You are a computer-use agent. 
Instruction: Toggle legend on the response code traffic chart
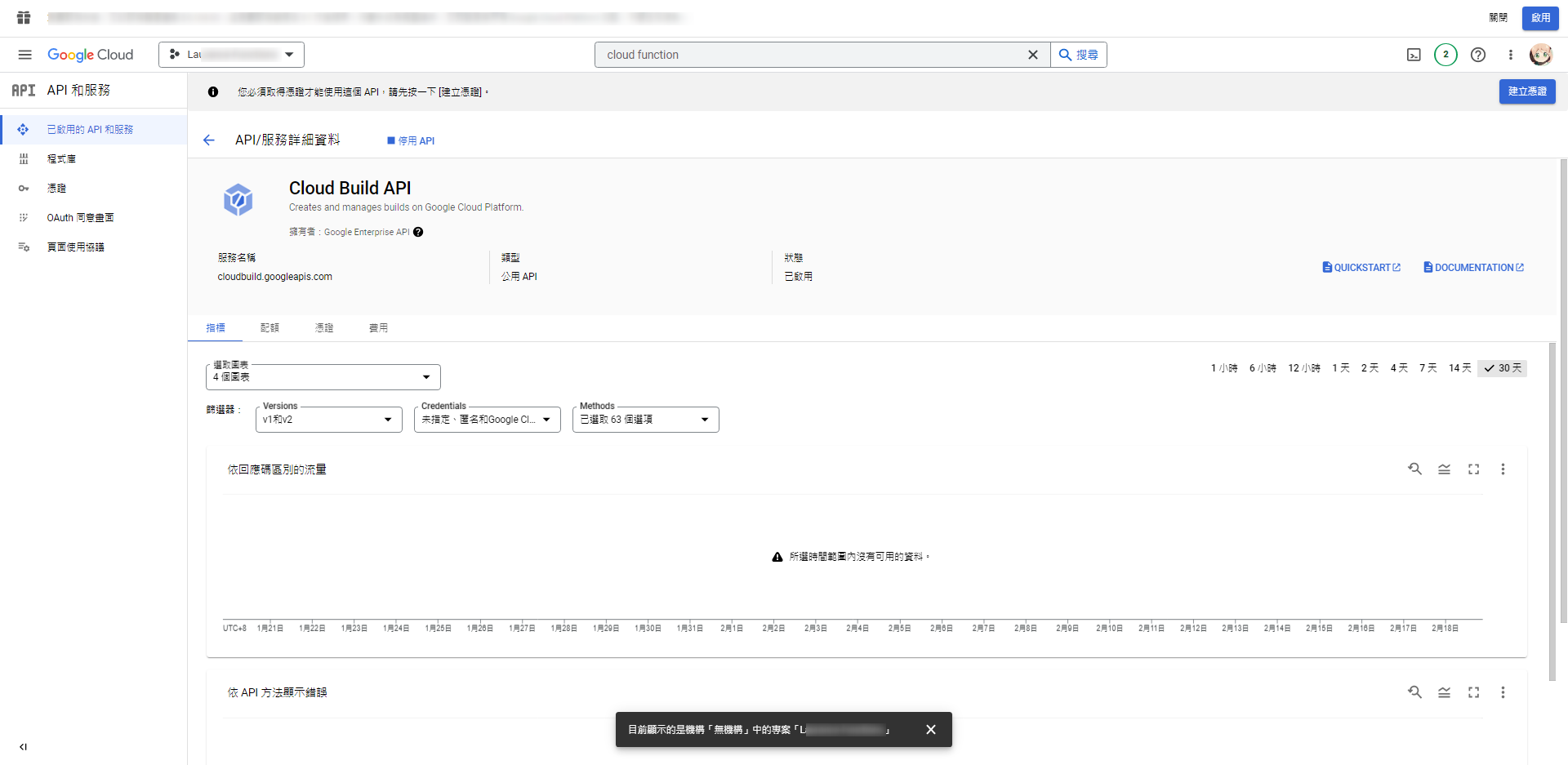pos(1444,469)
